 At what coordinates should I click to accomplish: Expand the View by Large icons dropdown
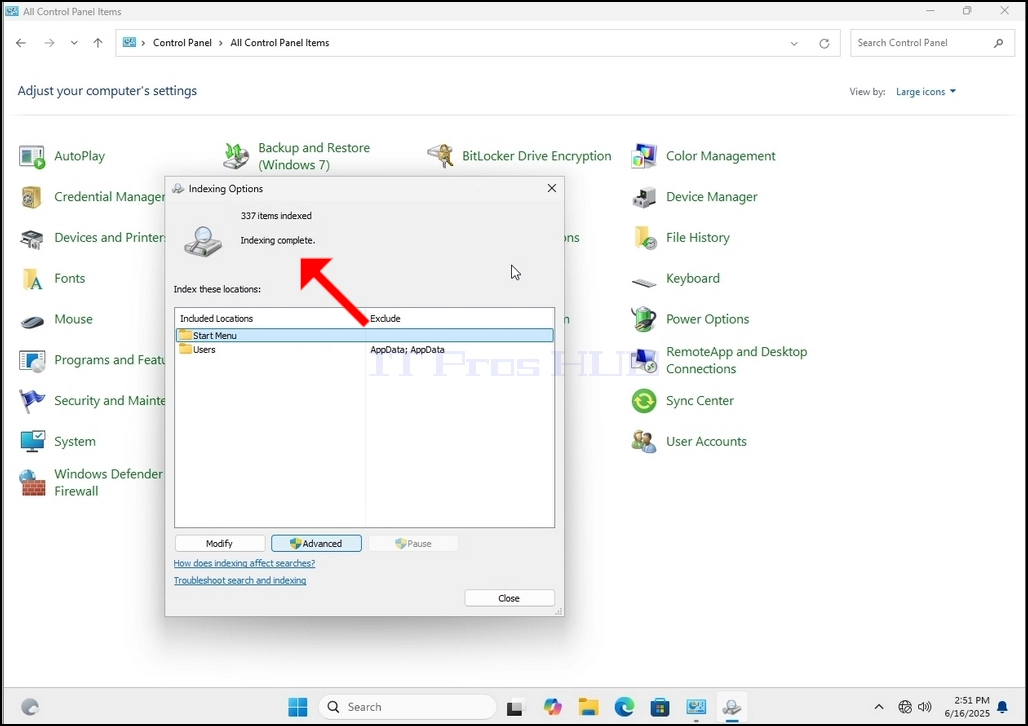926,92
